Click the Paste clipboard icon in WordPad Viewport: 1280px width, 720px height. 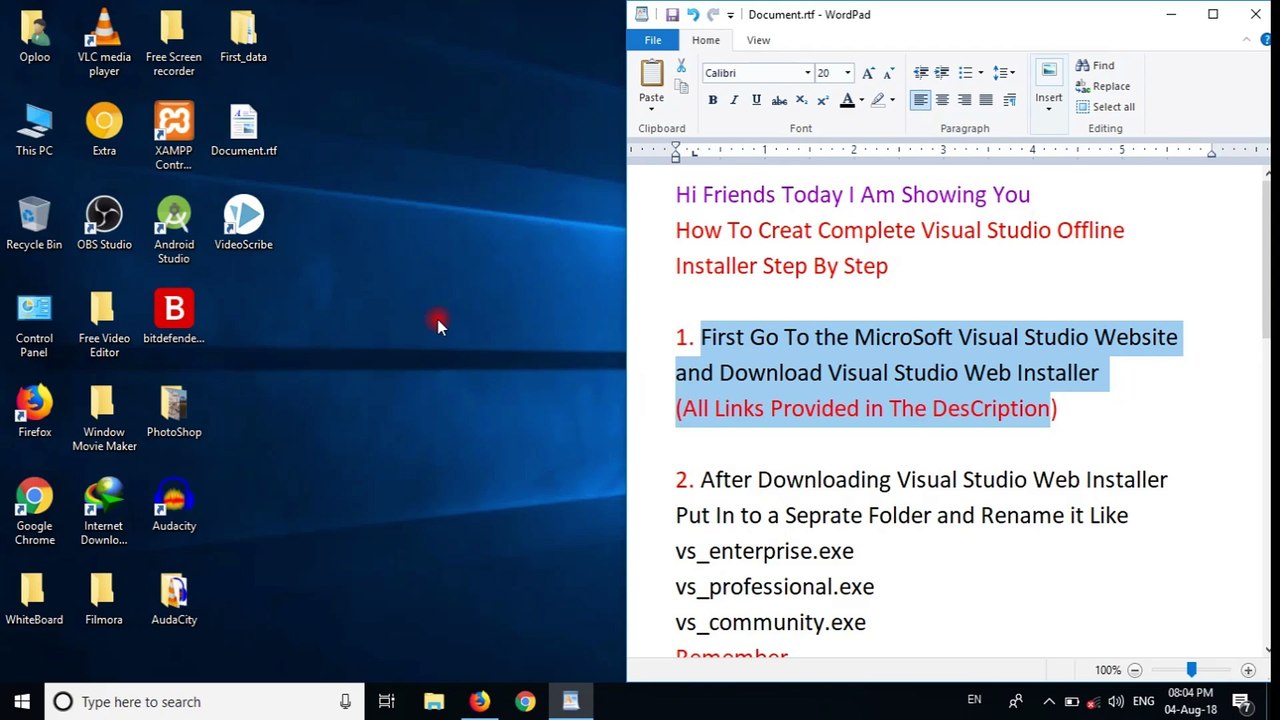[x=652, y=73]
